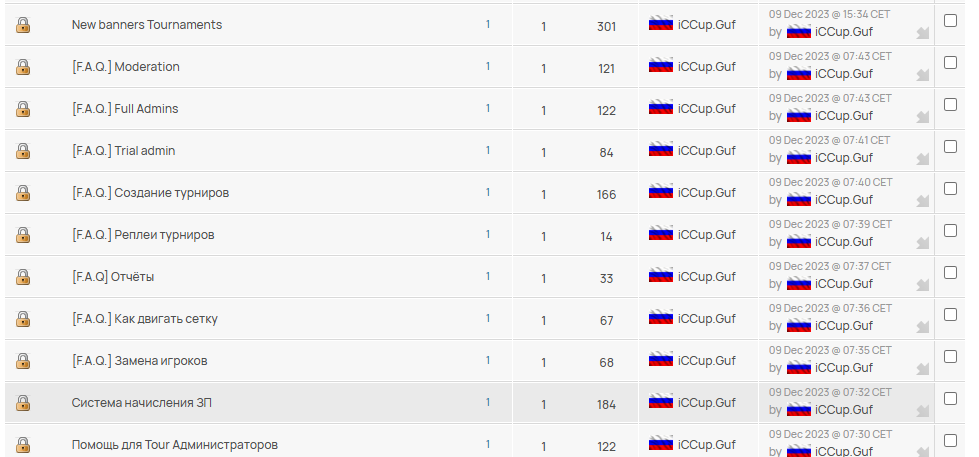Click page 1 link for Как двигать сетку

(x=488, y=318)
